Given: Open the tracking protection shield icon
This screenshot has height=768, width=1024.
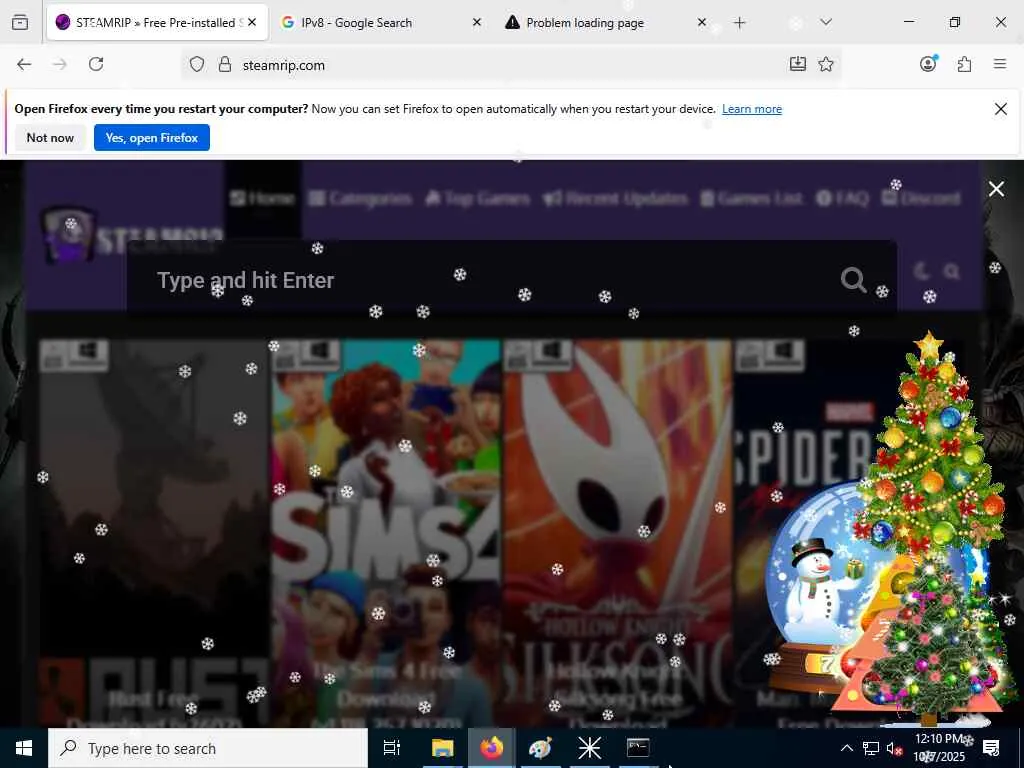Looking at the screenshot, I should (x=197, y=64).
